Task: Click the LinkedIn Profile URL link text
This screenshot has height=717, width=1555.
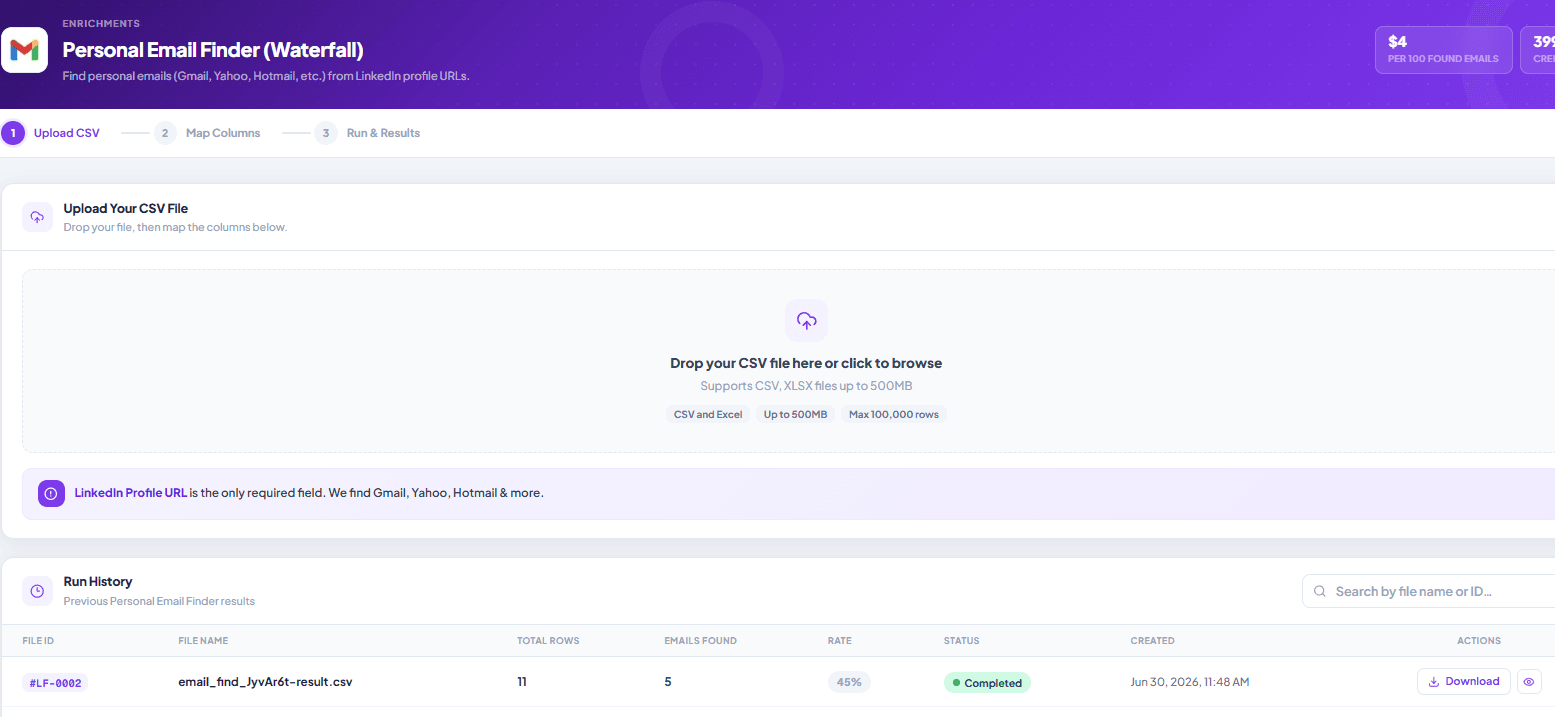Action: (x=131, y=493)
